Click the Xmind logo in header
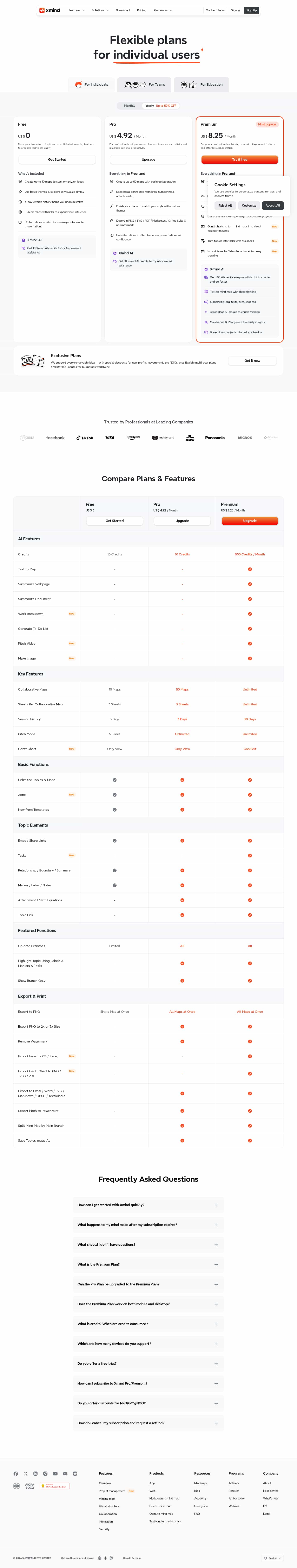The image size is (297, 1568). (50, 10)
